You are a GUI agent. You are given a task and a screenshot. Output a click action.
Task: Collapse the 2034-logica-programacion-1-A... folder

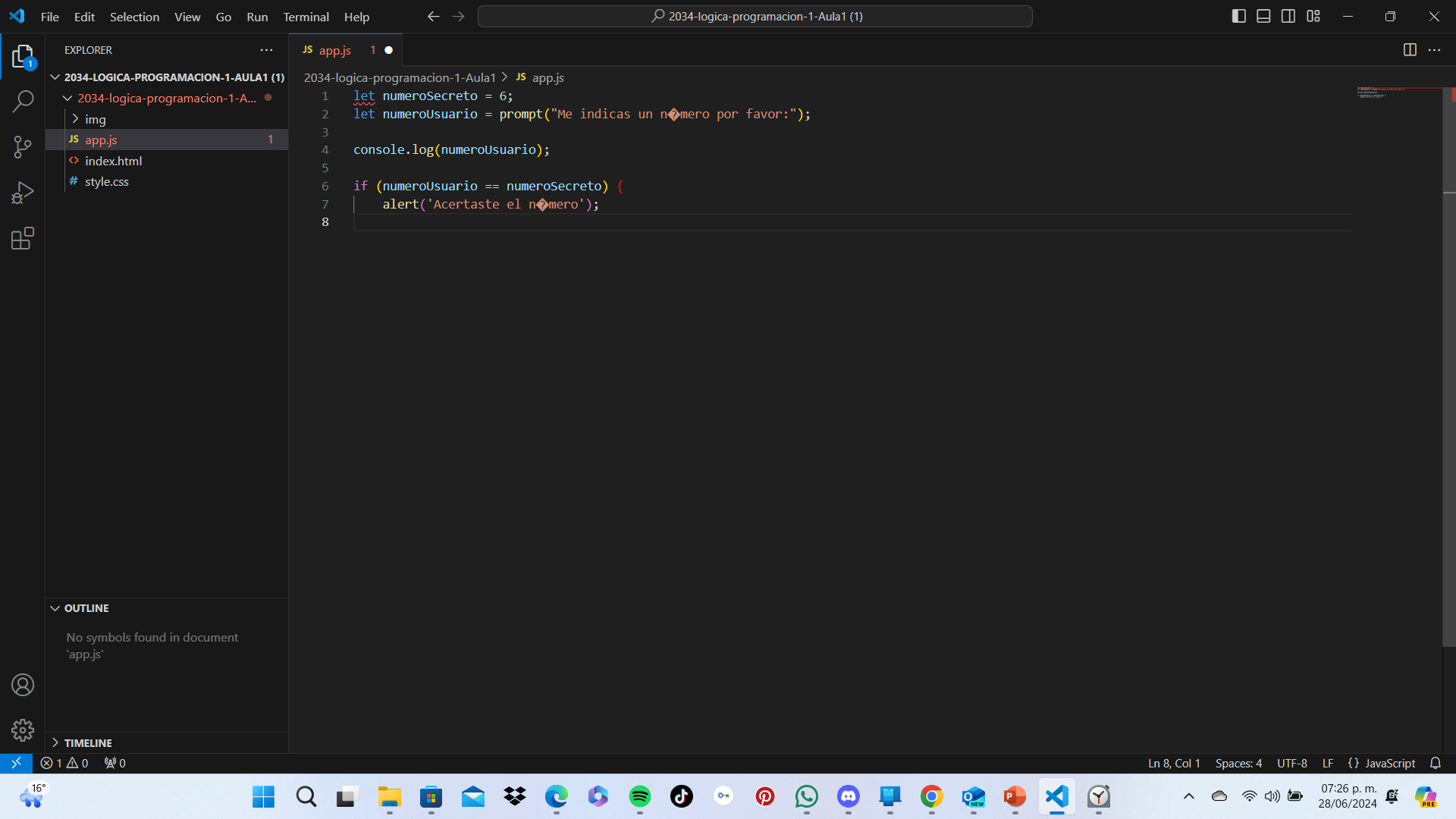coord(67,98)
